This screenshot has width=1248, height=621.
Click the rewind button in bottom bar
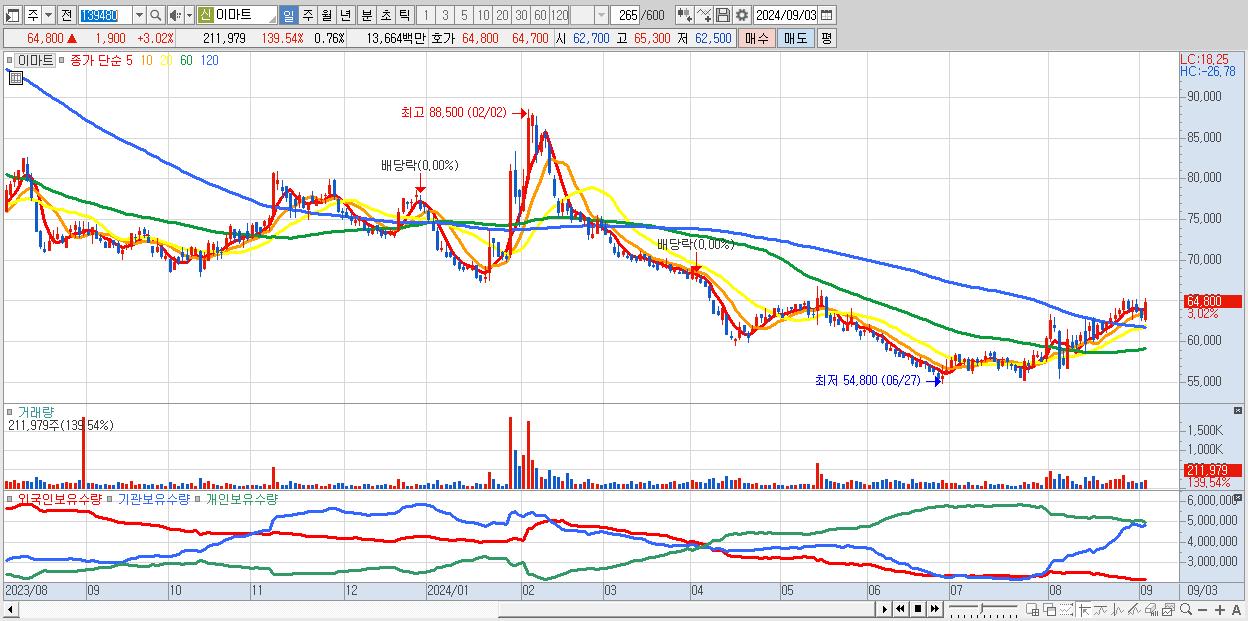(900, 609)
